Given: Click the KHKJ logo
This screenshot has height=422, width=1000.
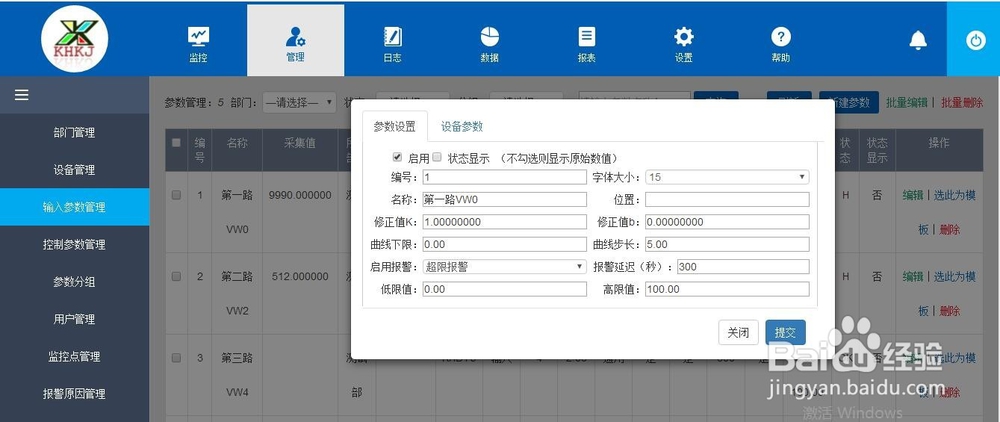Looking at the screenshot, I should coord(75,39).
